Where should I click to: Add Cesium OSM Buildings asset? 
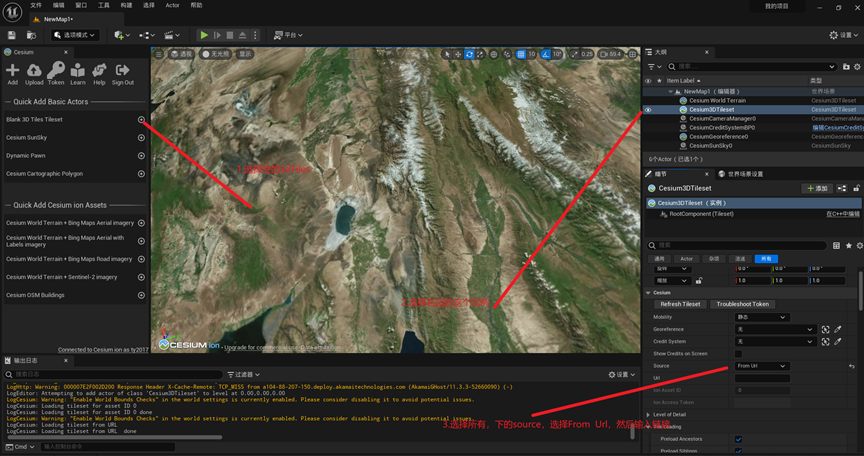tap(141, 295)
